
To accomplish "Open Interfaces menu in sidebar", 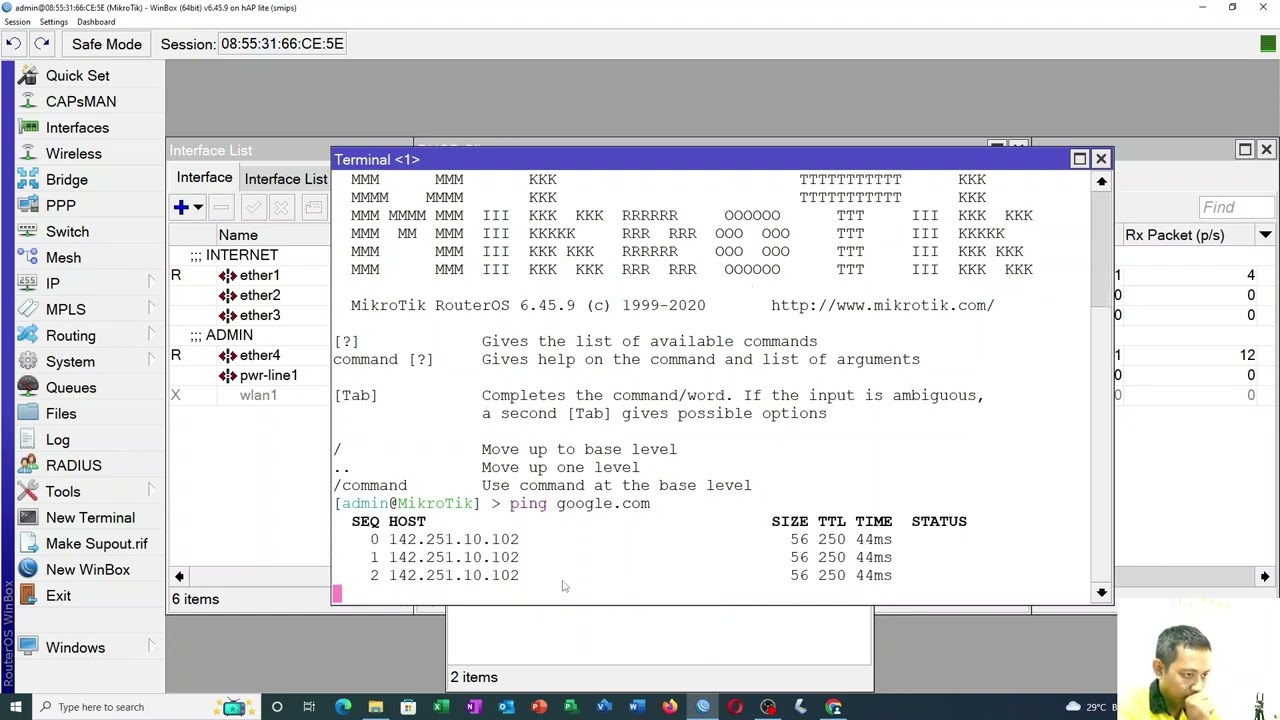I will [x=77, y=128].
